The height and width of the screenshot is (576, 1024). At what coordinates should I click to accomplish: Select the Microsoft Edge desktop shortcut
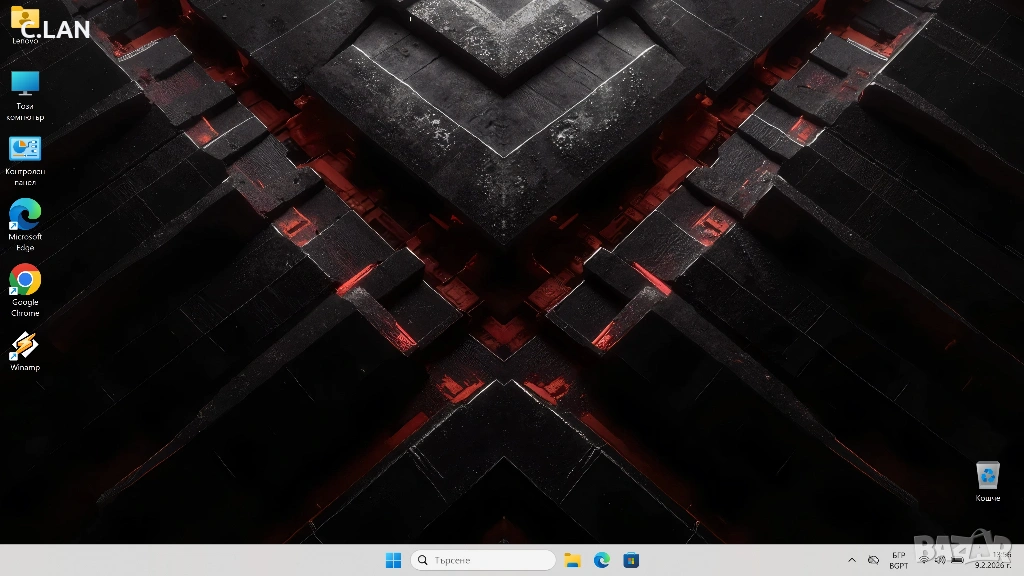[25, 214]
